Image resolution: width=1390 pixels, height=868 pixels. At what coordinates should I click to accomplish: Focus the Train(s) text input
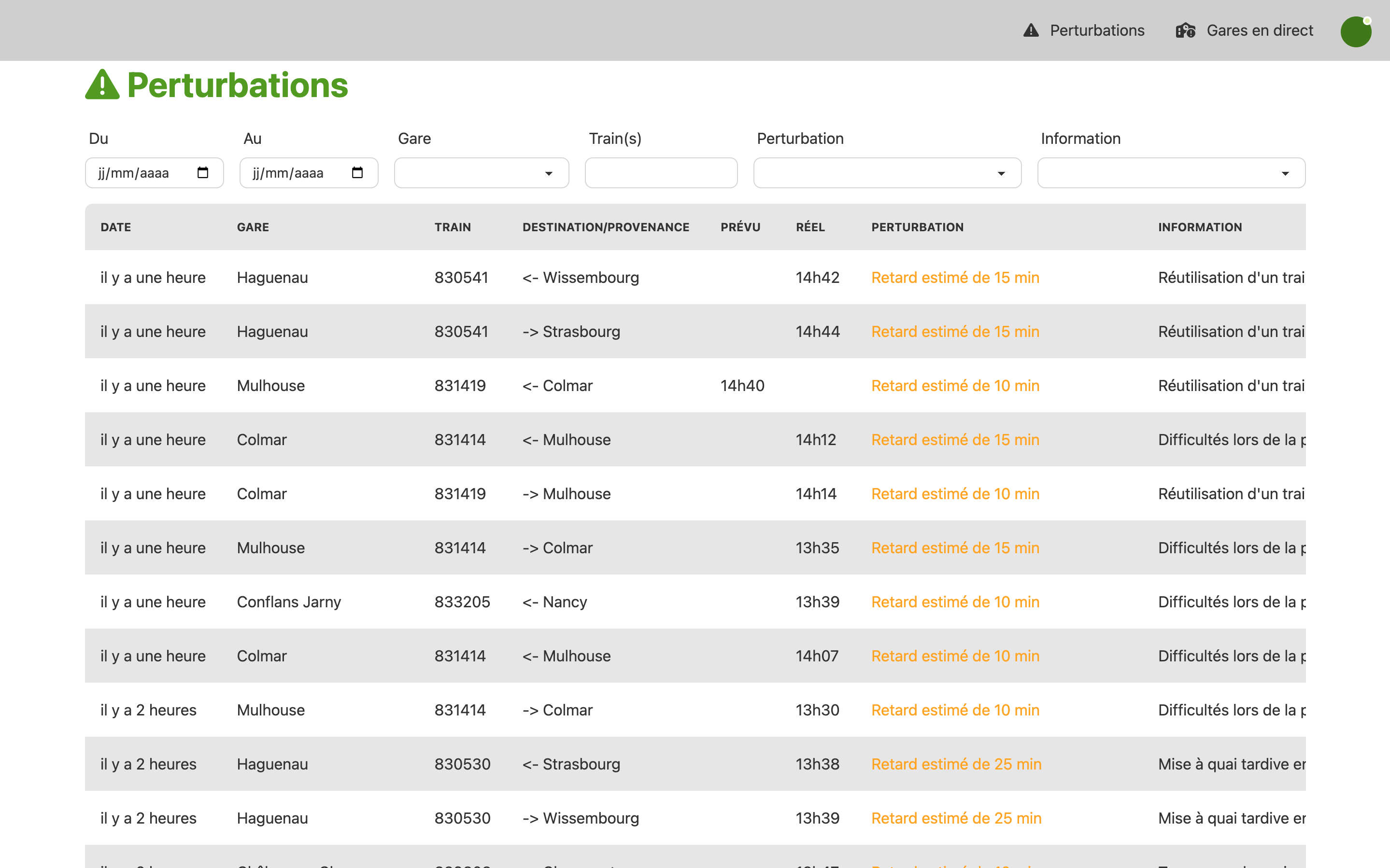661,173
